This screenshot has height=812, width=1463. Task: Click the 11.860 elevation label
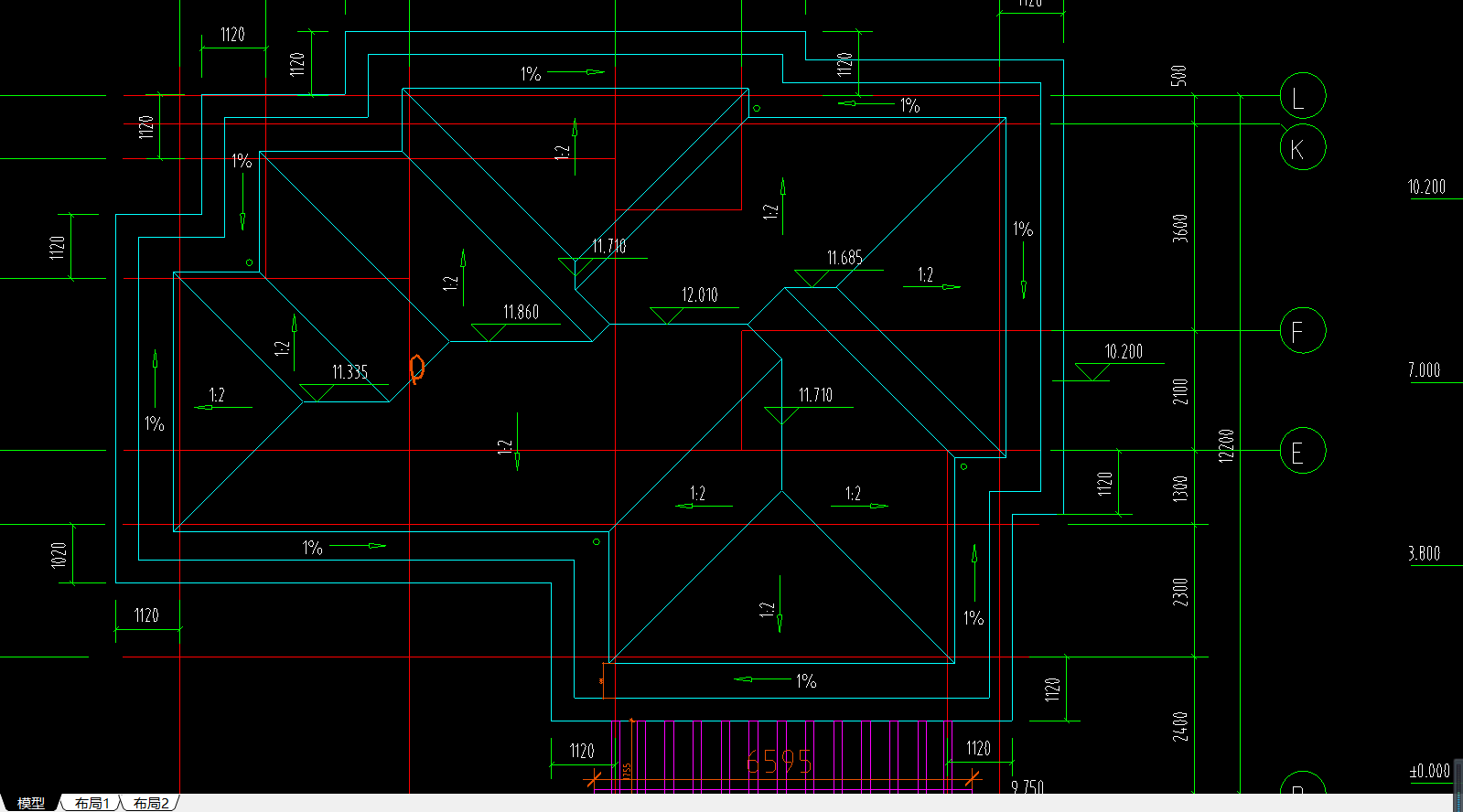521,313
